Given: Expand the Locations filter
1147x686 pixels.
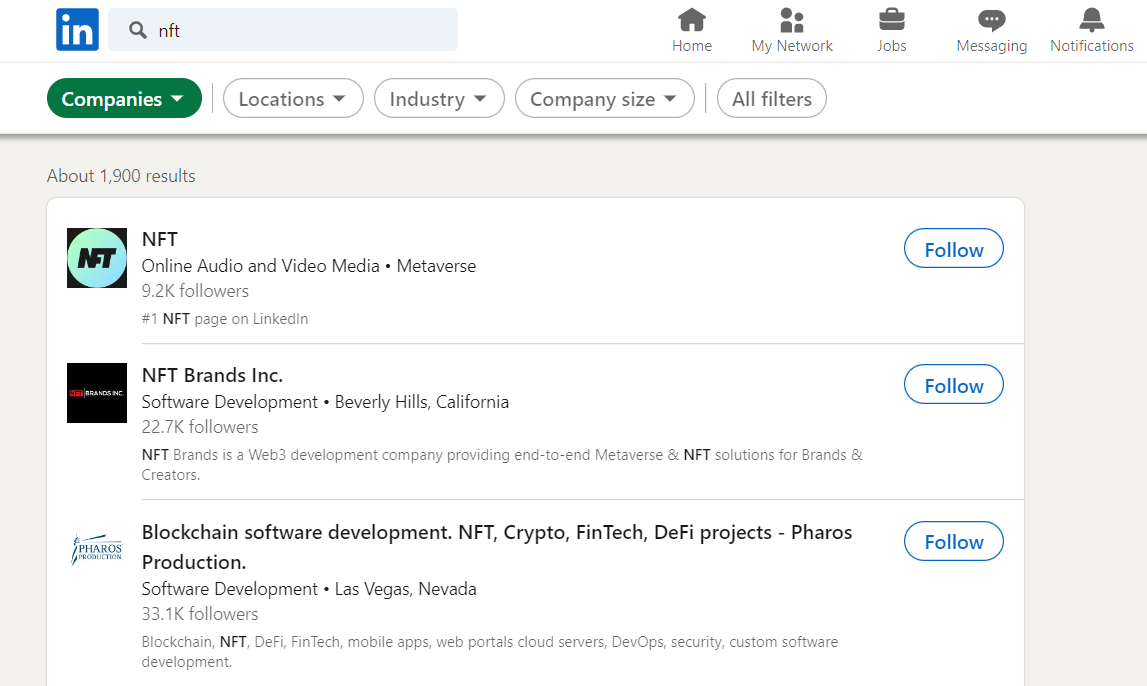Looking at the screenshot, I should (x=293, y=98).
